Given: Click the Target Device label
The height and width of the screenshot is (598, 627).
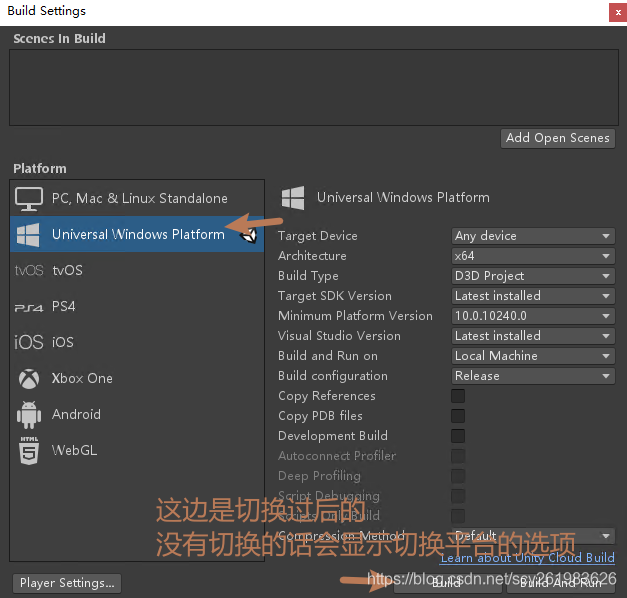Looking at the screenshot, I should click(x=317, y=236).
